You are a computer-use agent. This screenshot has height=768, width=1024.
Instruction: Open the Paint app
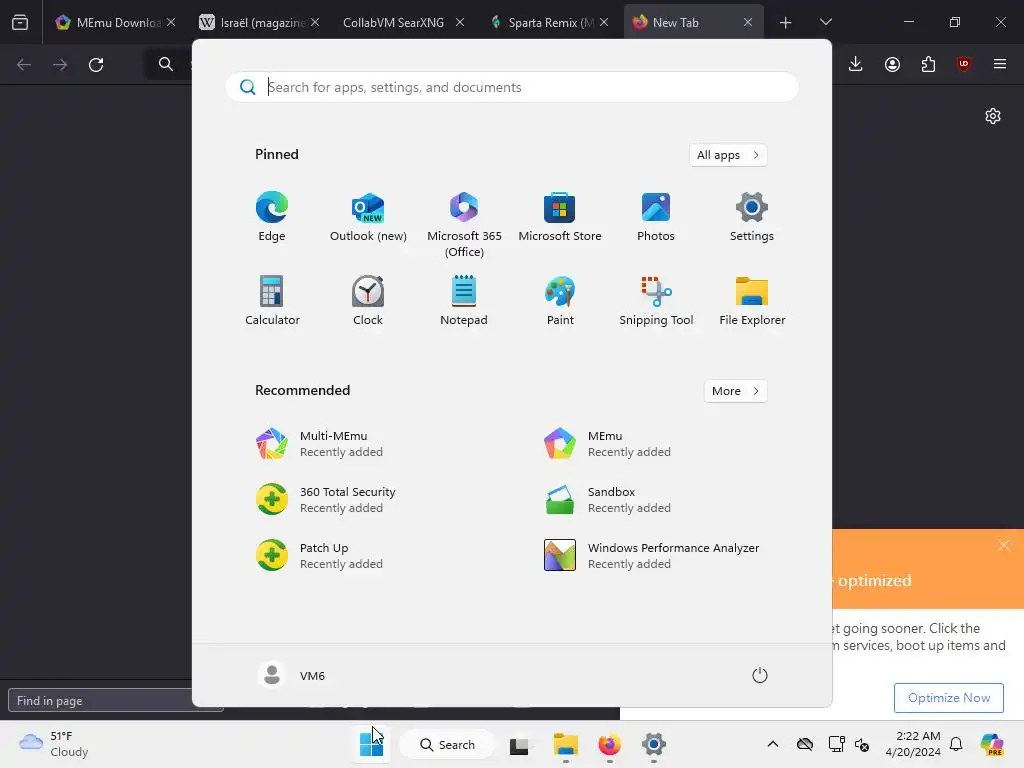point(560,301)
